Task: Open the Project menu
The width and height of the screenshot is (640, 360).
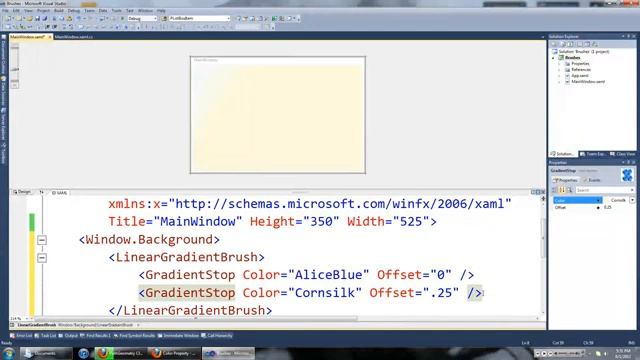Action: pos(43,11)
